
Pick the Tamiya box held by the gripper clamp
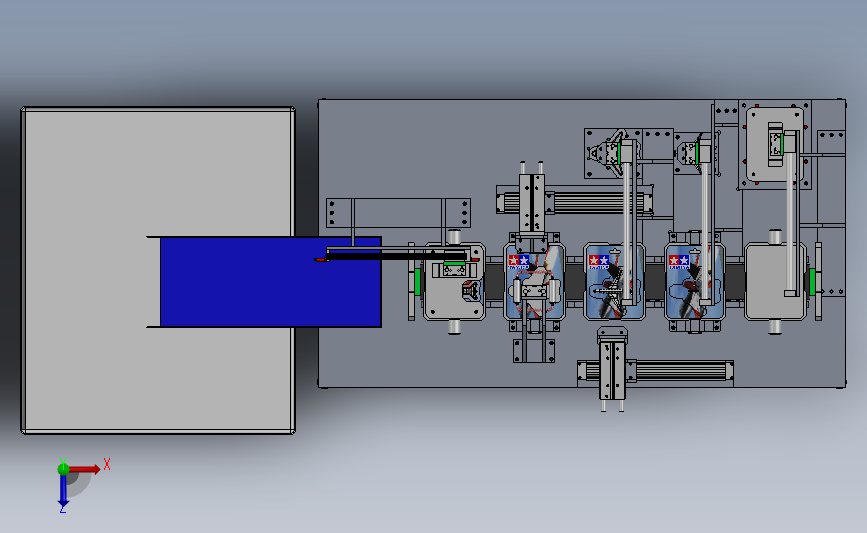534,281
